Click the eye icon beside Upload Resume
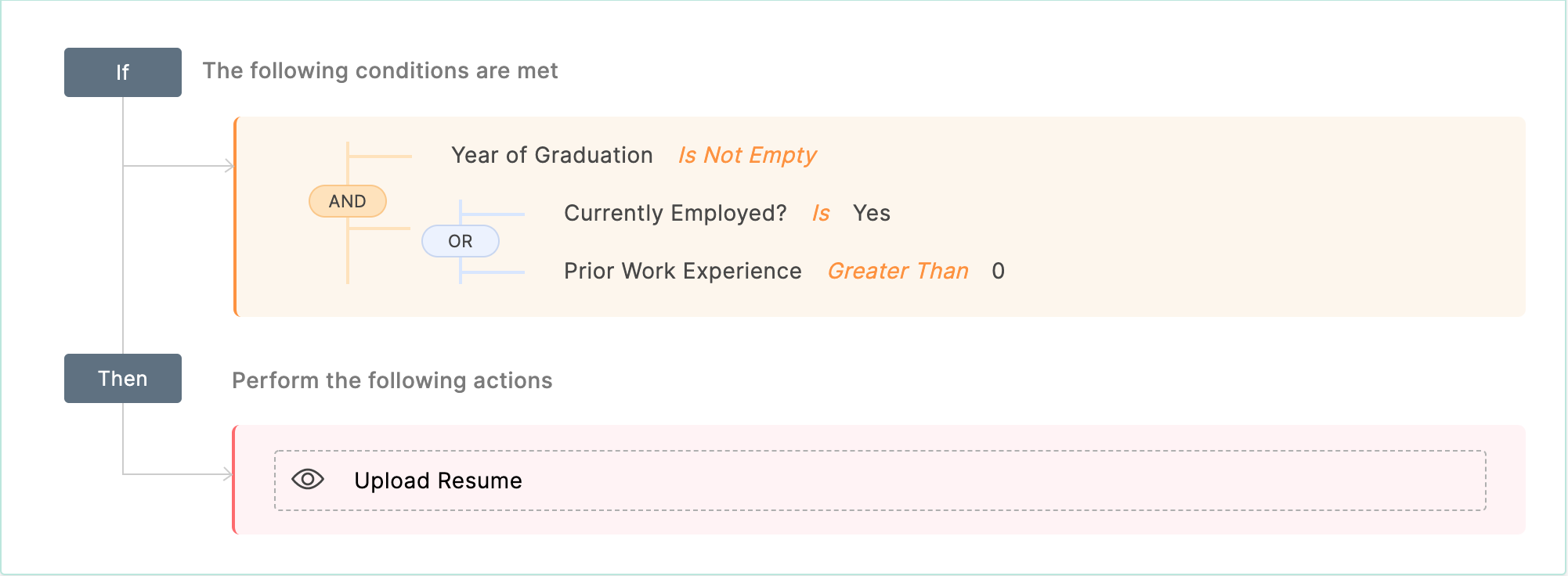 click(308, 479)
